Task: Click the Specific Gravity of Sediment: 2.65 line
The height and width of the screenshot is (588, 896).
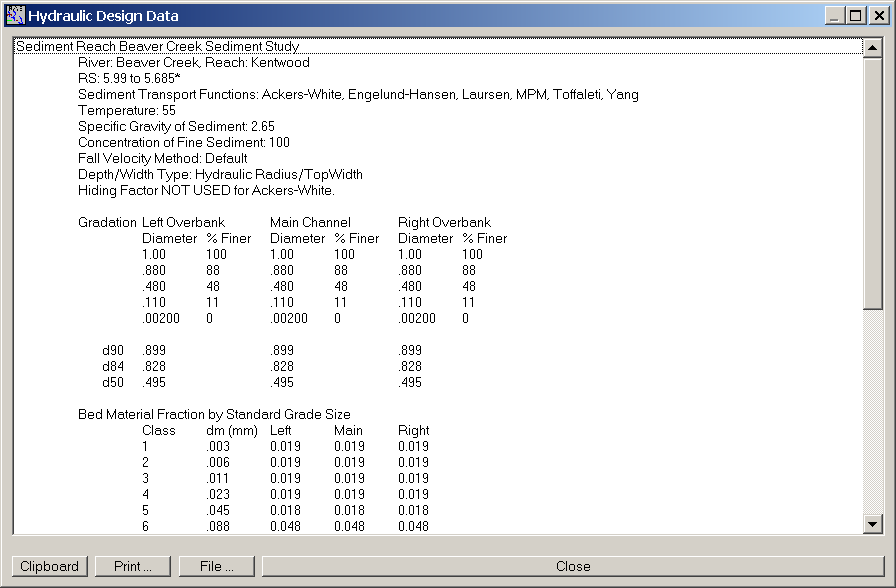Action: (x=176, y=127)
